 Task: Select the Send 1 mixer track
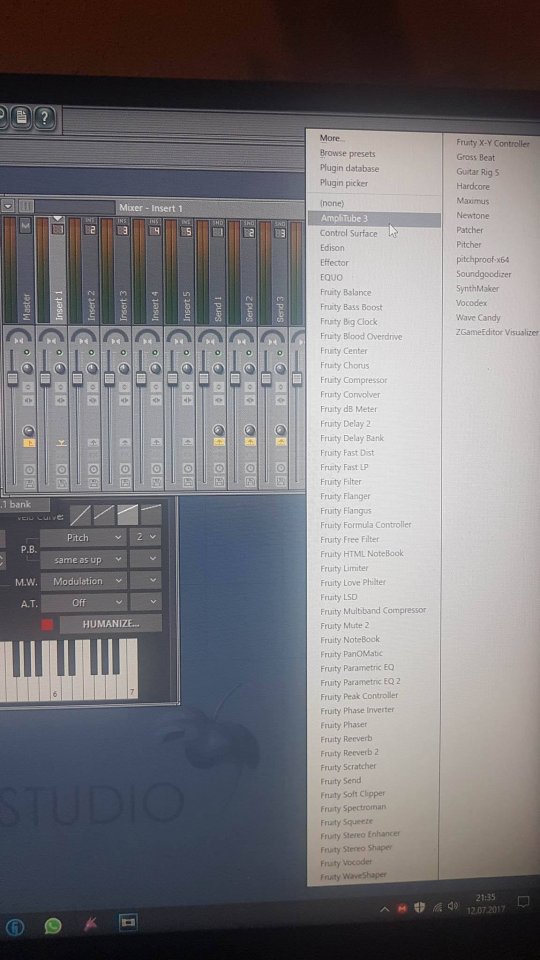(x=217, y=307)
